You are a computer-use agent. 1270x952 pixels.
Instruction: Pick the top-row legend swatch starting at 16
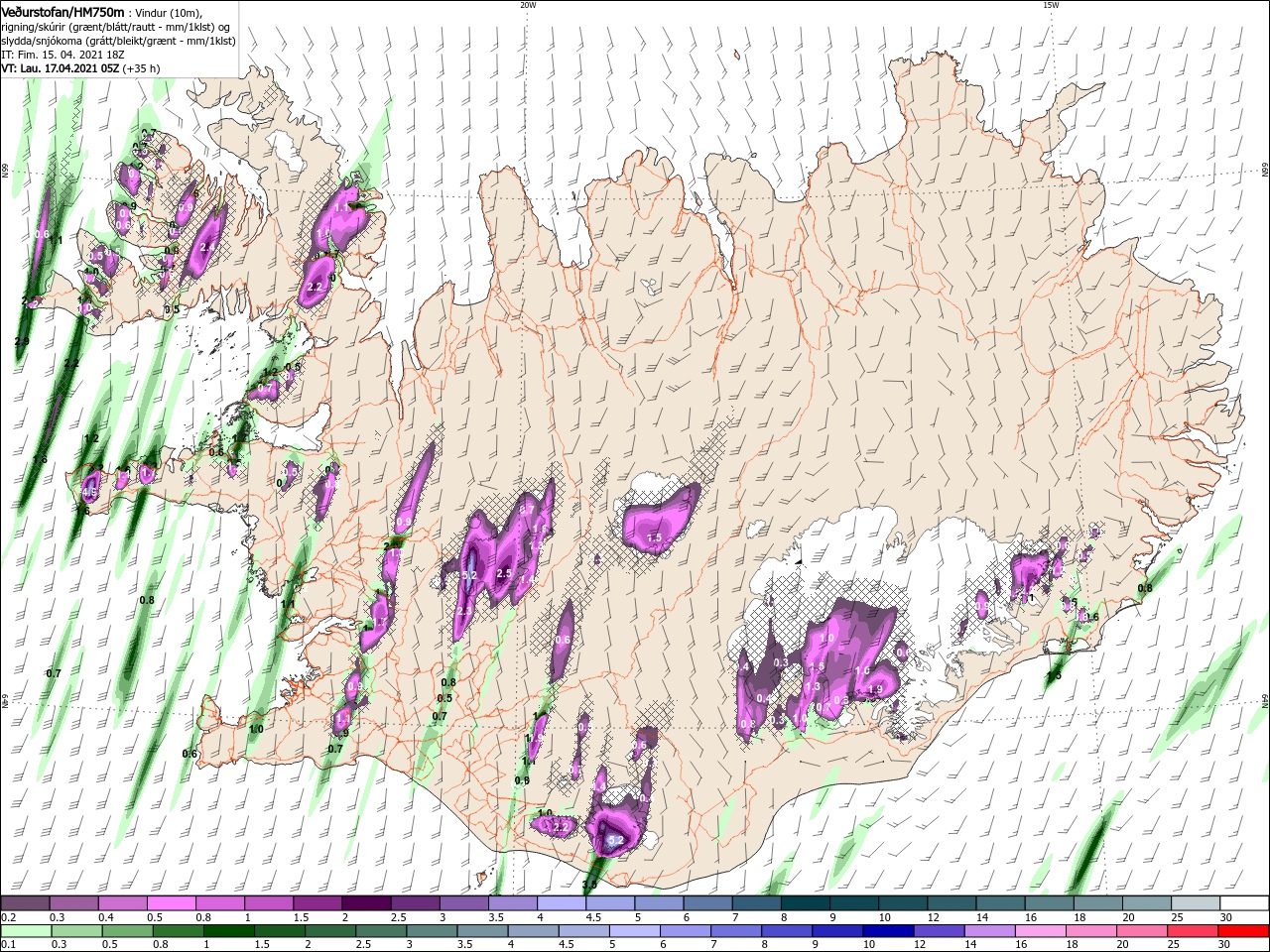1050,903
